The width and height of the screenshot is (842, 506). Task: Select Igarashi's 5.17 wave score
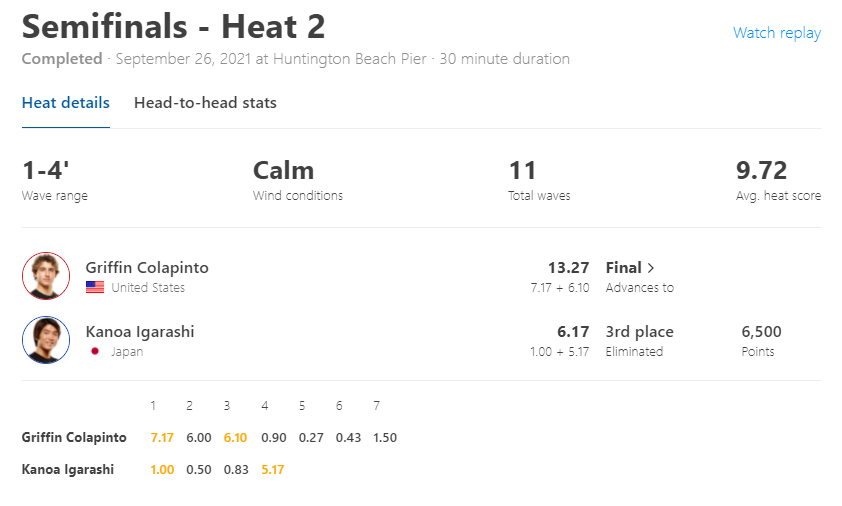[x=272, y=469]
